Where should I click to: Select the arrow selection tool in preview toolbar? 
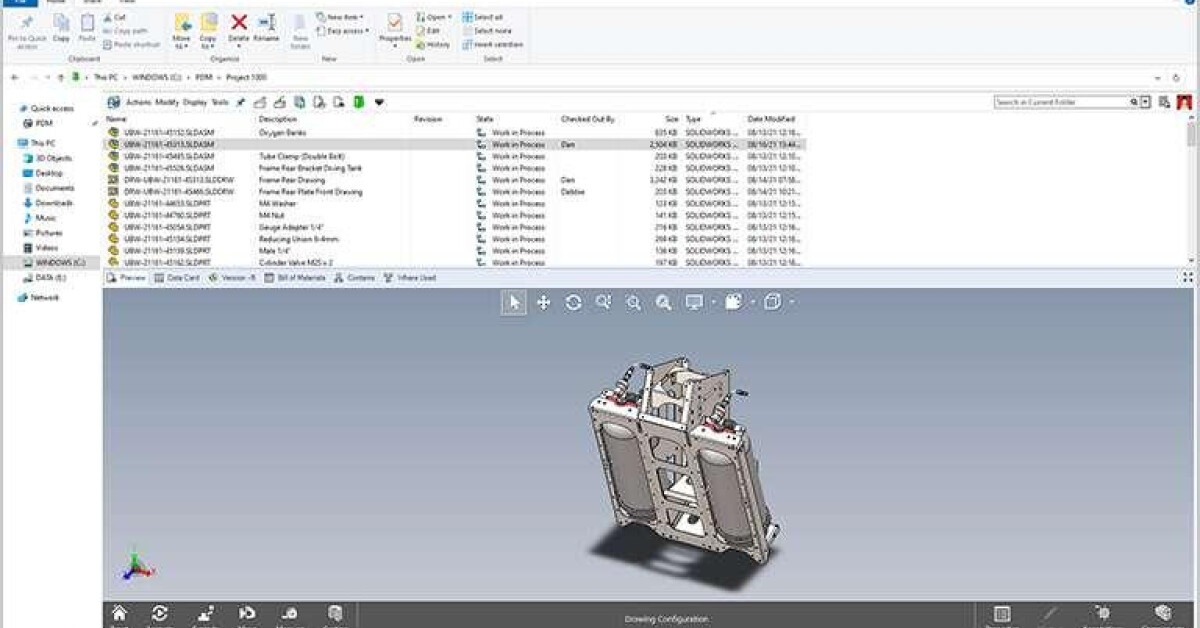tap(513, 302)
